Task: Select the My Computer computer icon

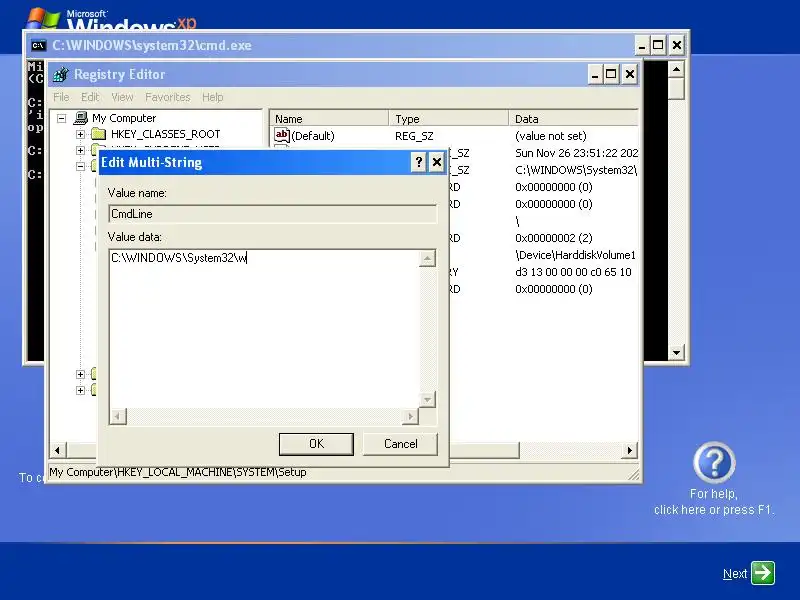Action: click(81, 118)
